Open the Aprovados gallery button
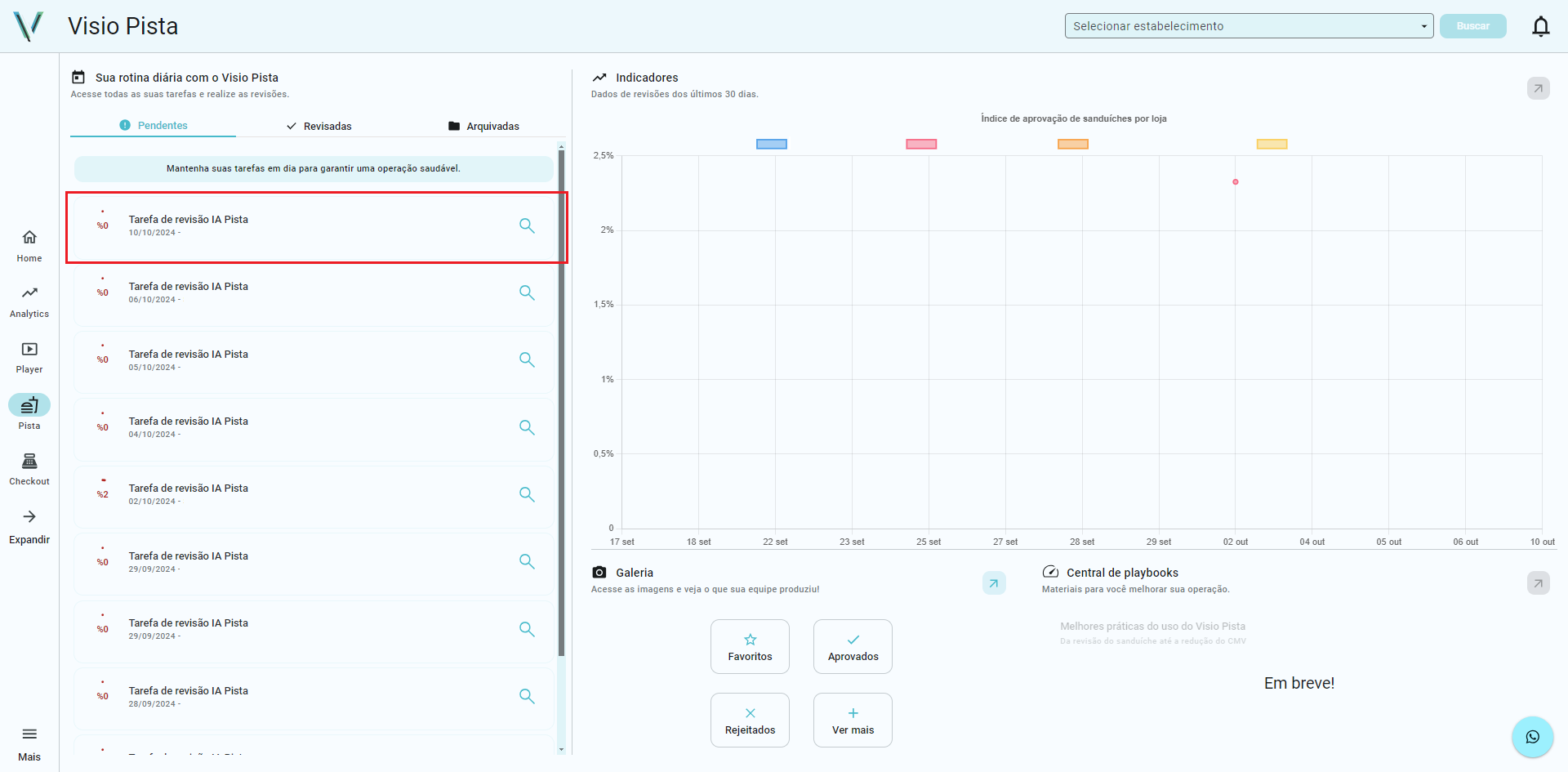 pos(853,647)
